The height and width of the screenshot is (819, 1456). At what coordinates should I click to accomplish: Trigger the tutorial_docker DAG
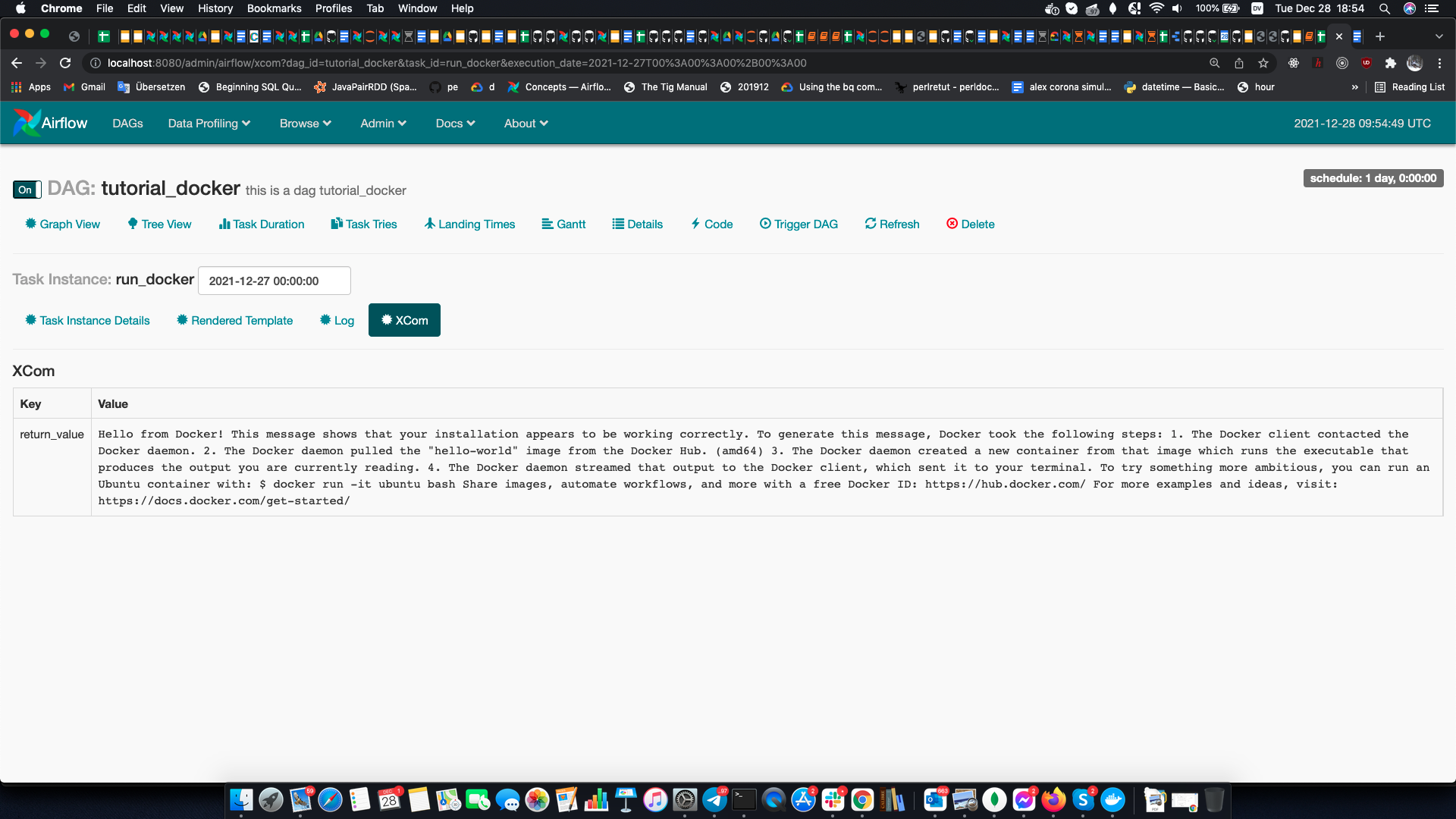(x=799, y=224)
